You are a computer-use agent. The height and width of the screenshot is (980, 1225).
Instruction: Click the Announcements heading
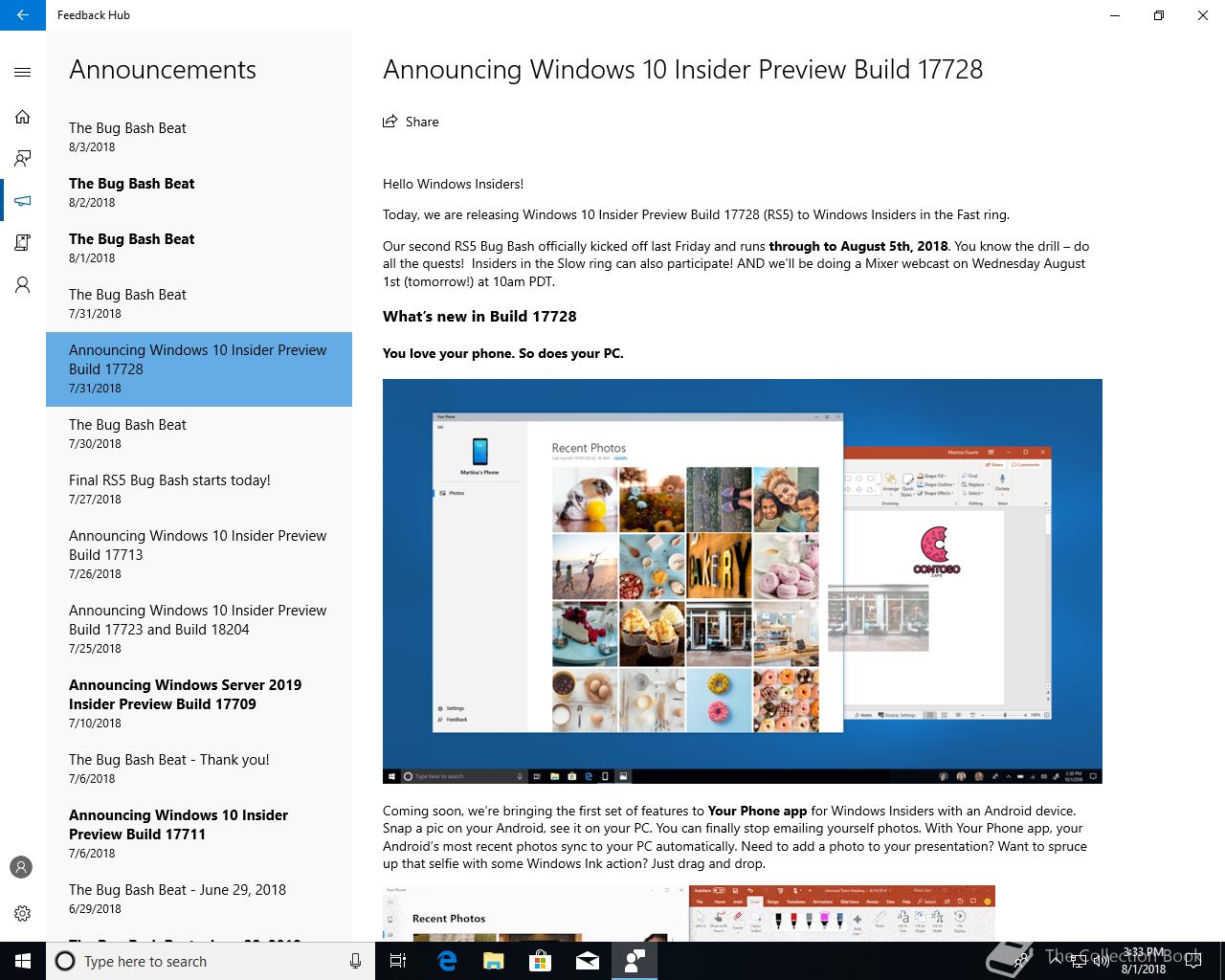click(x=163, y=70)
